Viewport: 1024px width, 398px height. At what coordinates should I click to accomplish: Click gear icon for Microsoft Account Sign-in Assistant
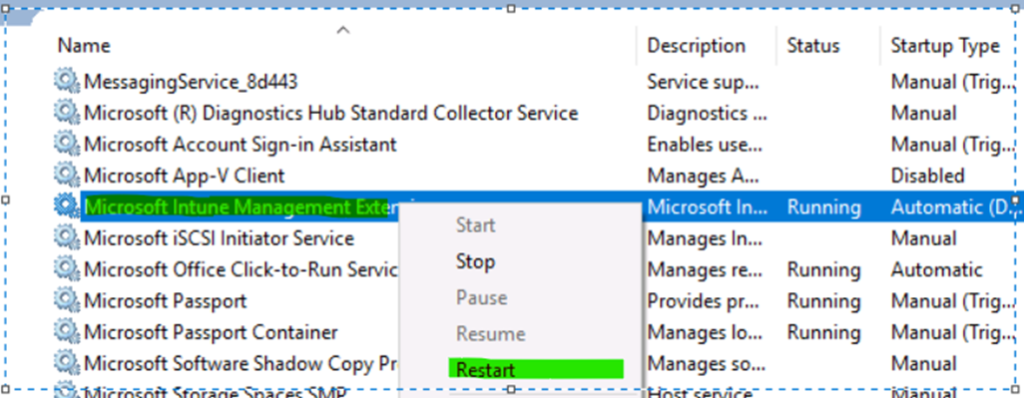(x=66, y=144)
